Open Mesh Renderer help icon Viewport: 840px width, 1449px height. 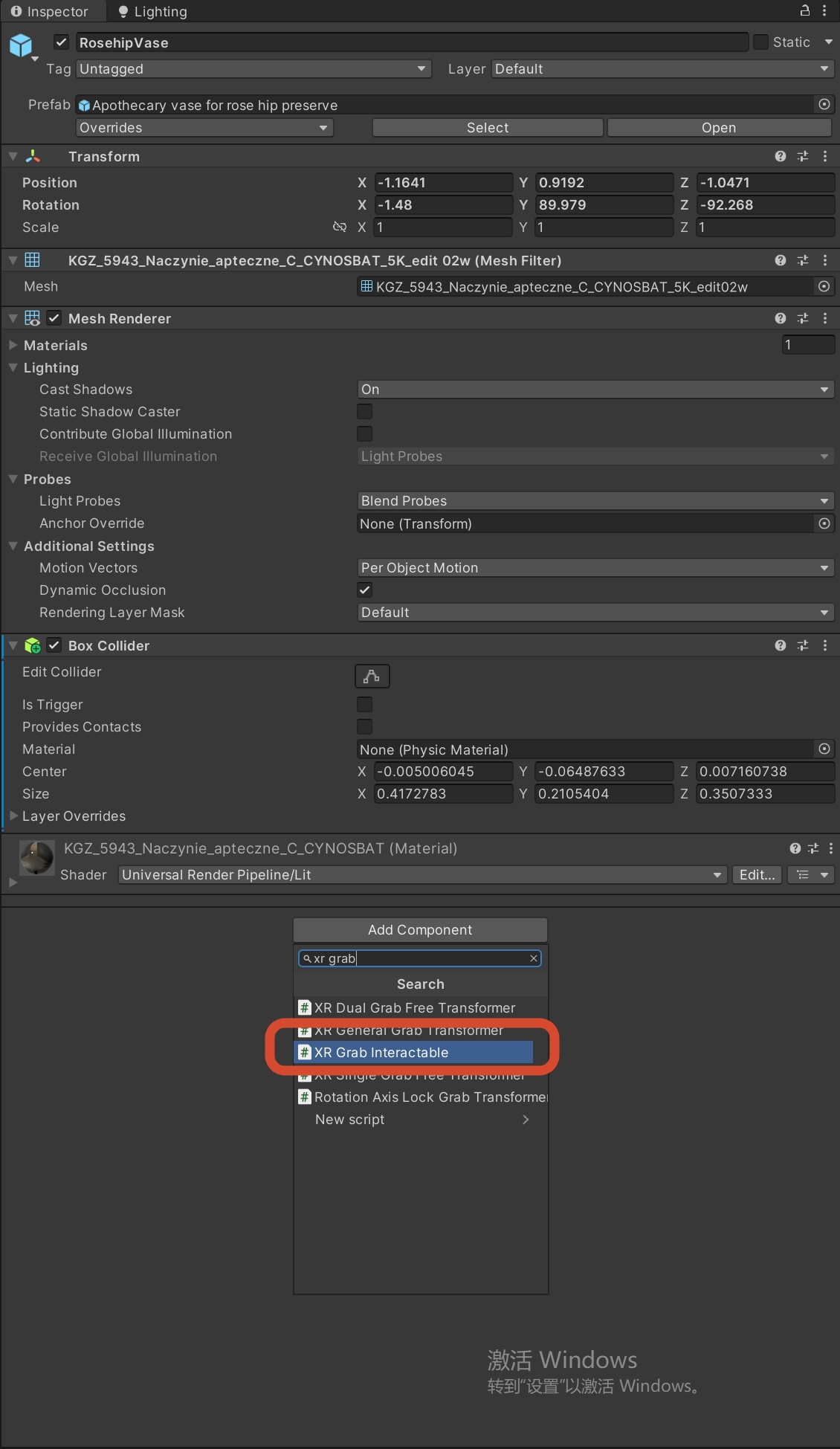pos(780,318)
